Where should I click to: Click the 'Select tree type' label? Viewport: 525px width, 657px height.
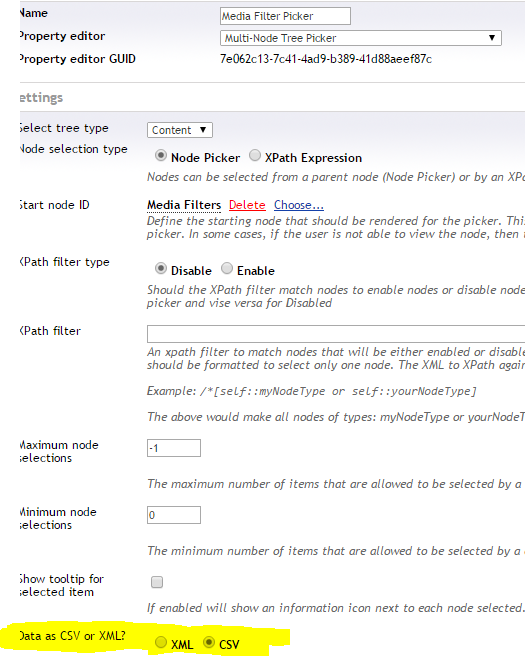[x=64, y=128]
